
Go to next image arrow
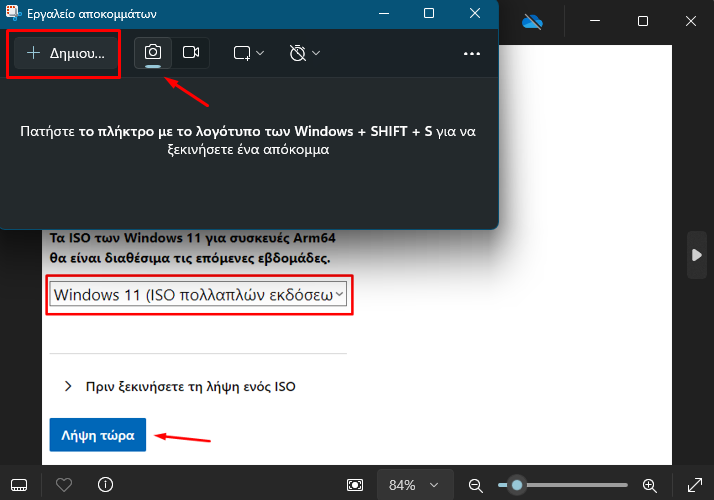click(697, 255)
